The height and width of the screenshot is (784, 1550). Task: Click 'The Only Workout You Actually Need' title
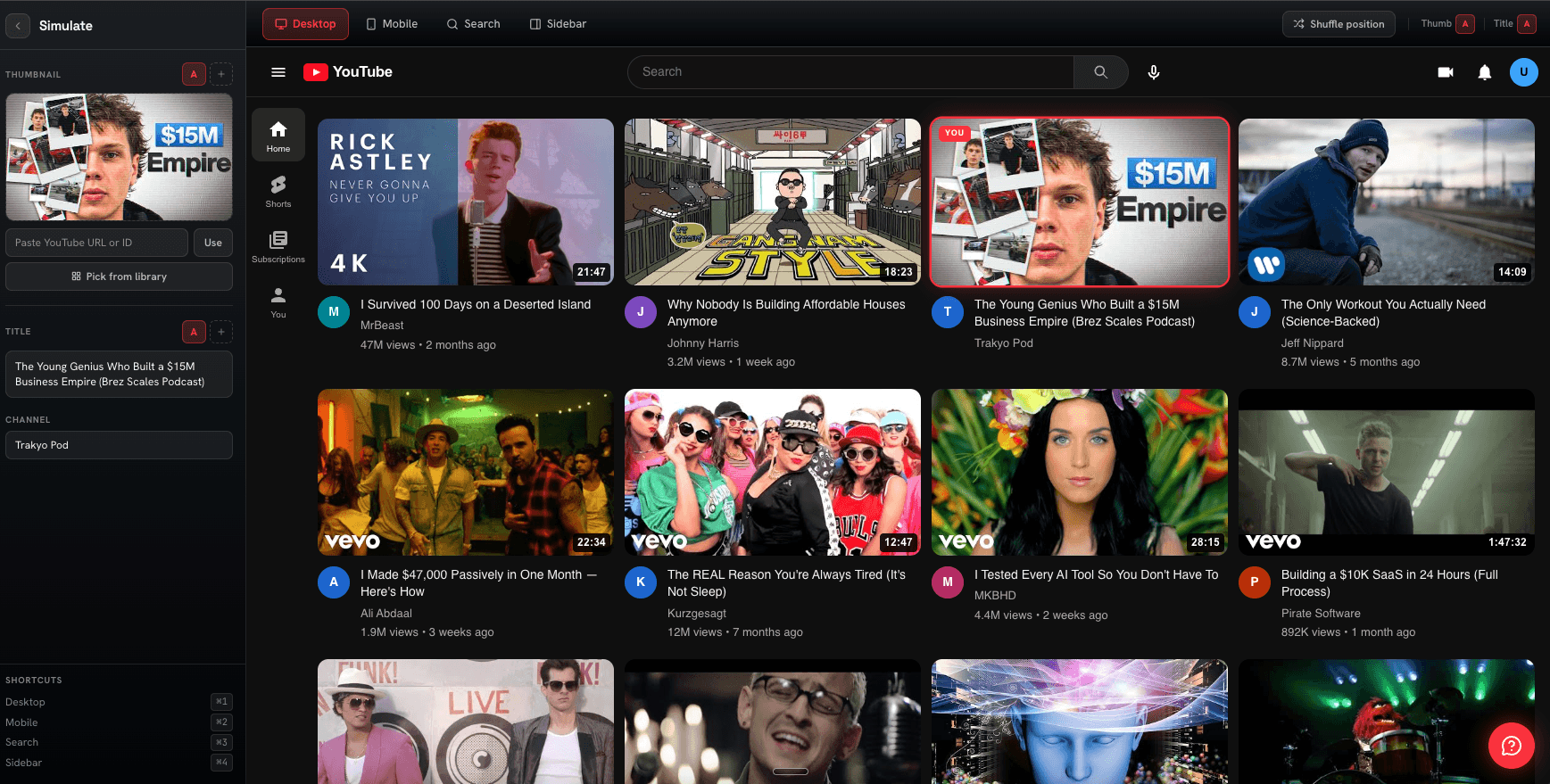tap(1383, 313)
